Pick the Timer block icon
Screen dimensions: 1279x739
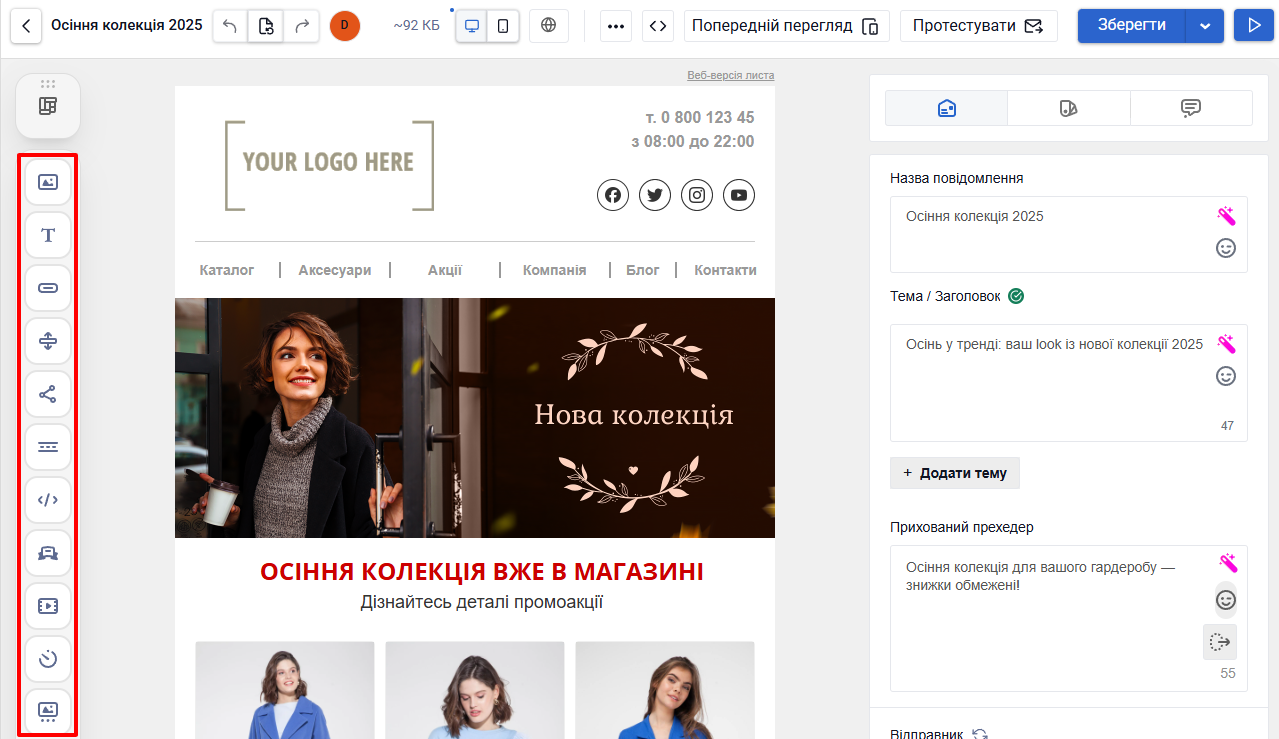point(48,659)
